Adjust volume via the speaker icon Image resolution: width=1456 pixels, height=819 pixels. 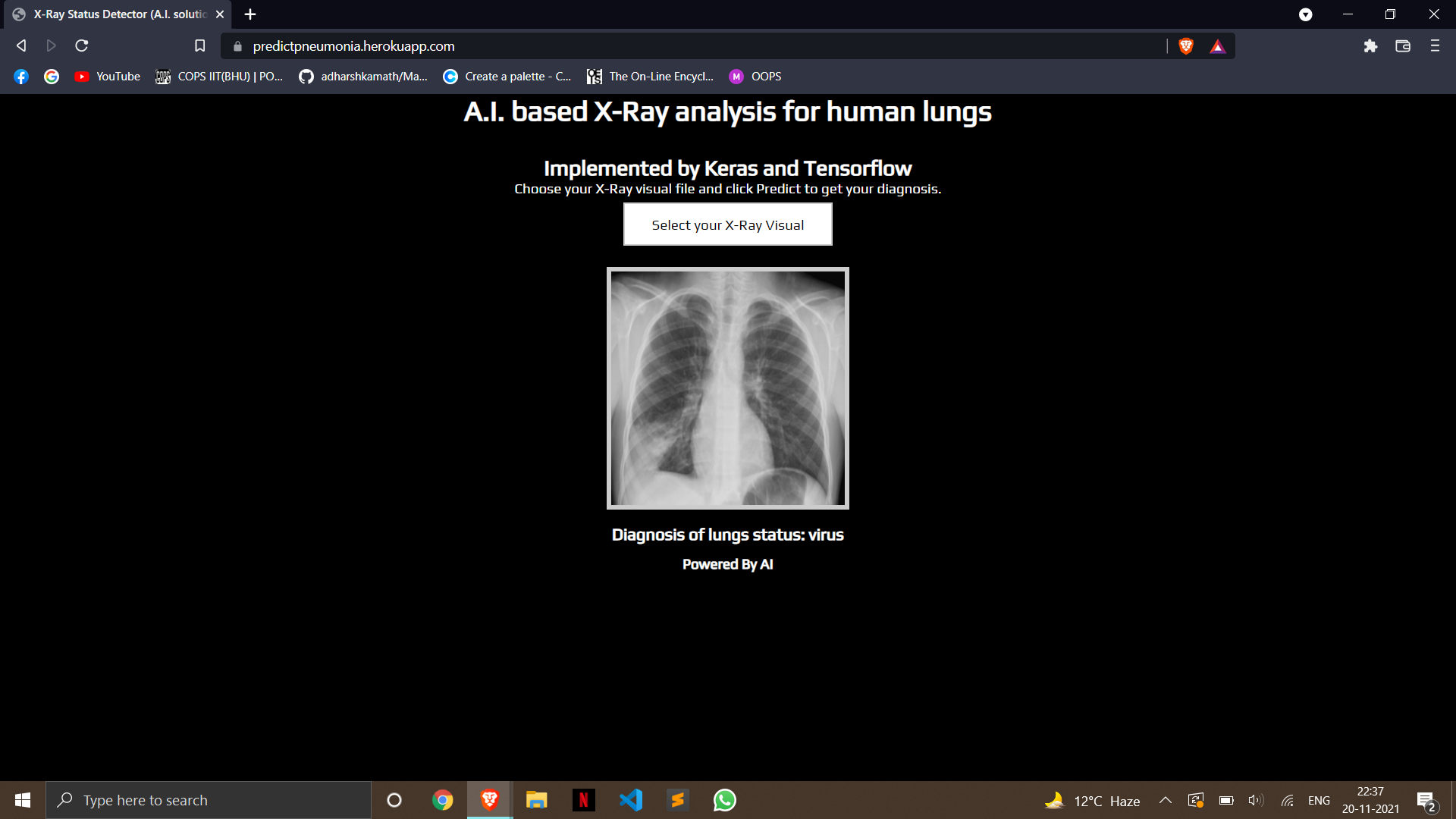click(x=1256, y=800)
